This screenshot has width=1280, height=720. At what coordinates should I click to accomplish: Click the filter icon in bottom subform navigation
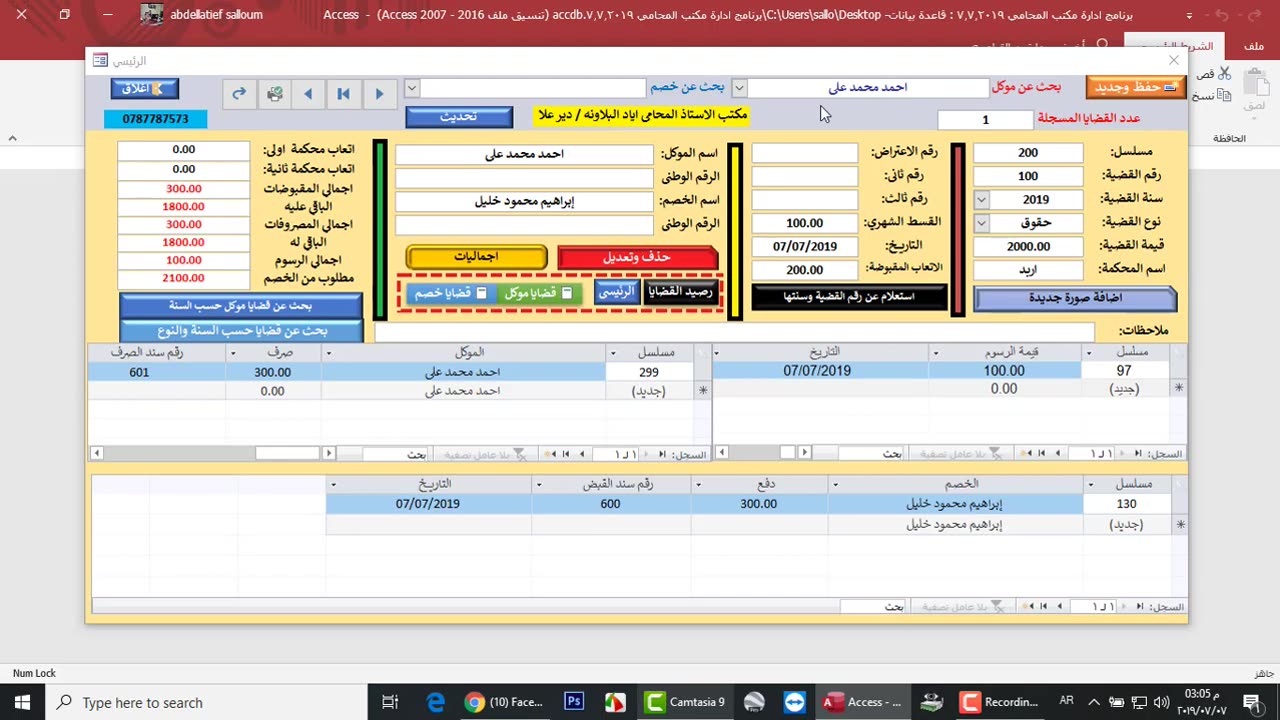pos(996,607)
